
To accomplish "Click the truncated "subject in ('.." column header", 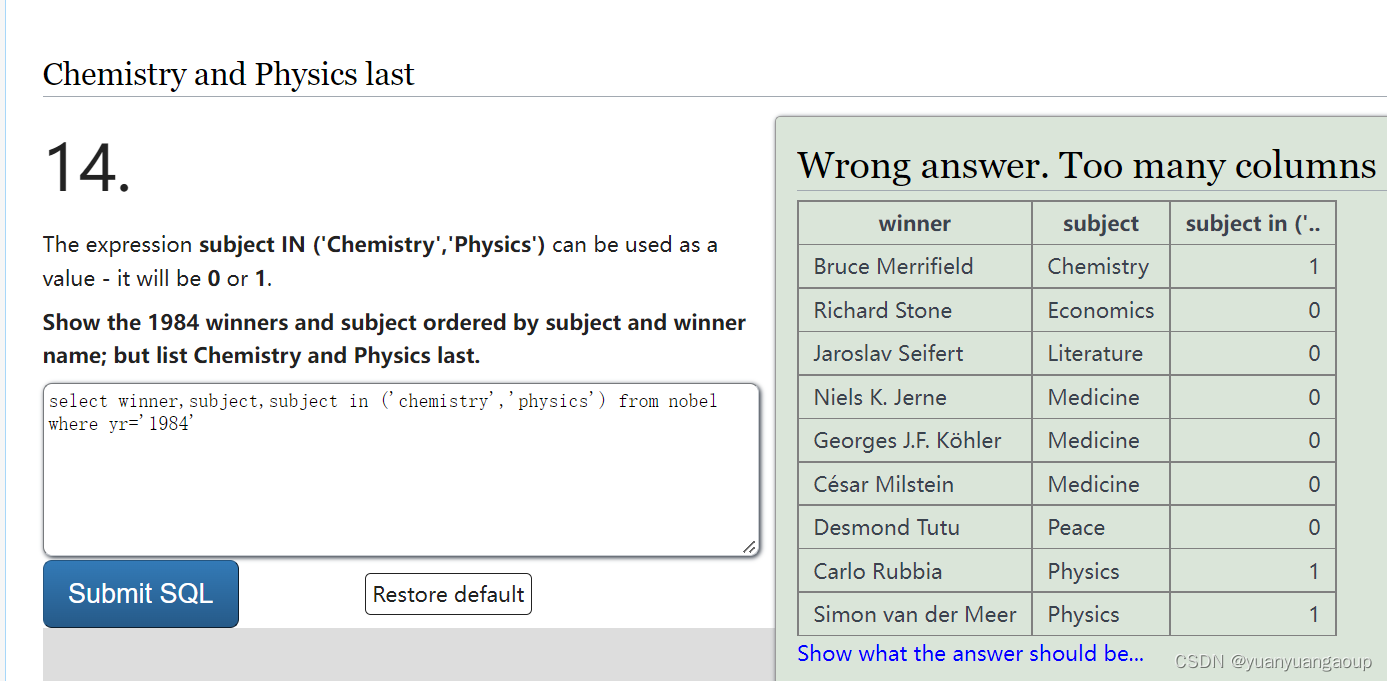I will [1252, 222].
